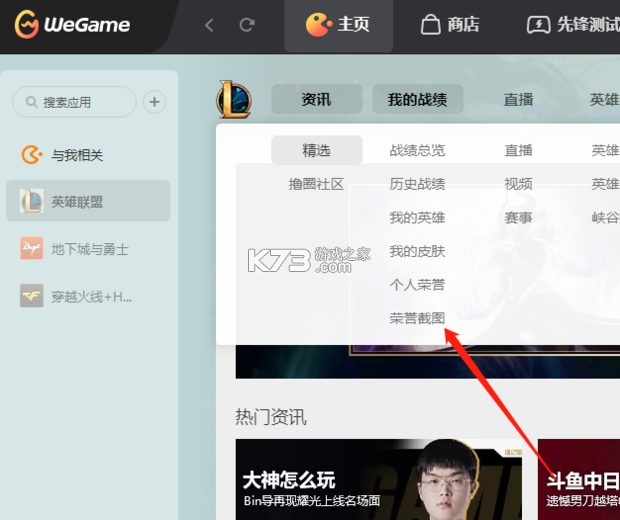Screen dimensions: 620x520
Task: Select 直播 in the dropdown menu
Action: pyautogui.click(x=518, y=150)
